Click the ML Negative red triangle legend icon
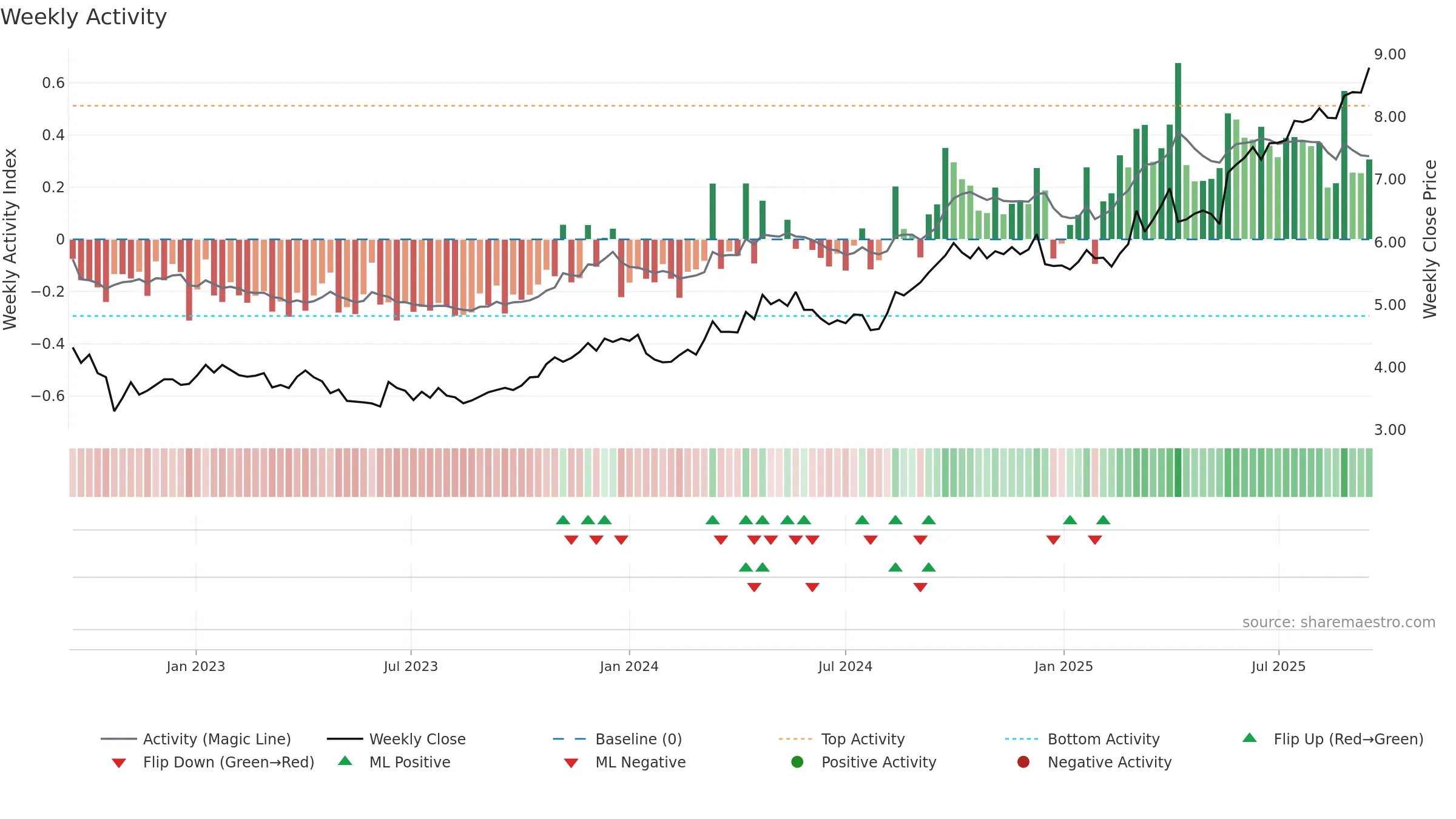Viewport: 1456px width, 819px height. pos(571,763)
